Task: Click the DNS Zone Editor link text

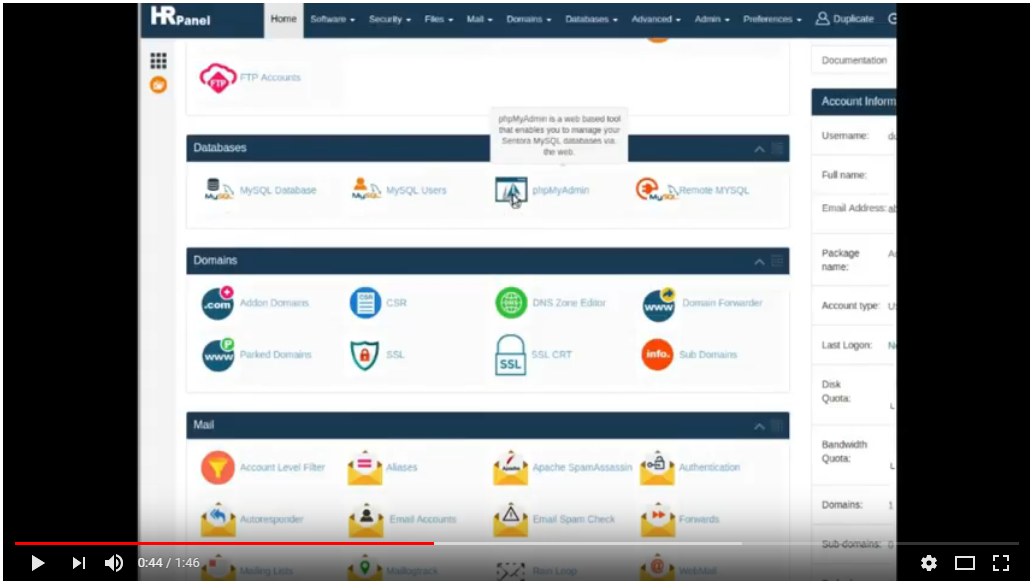Action: coord(569,303)
